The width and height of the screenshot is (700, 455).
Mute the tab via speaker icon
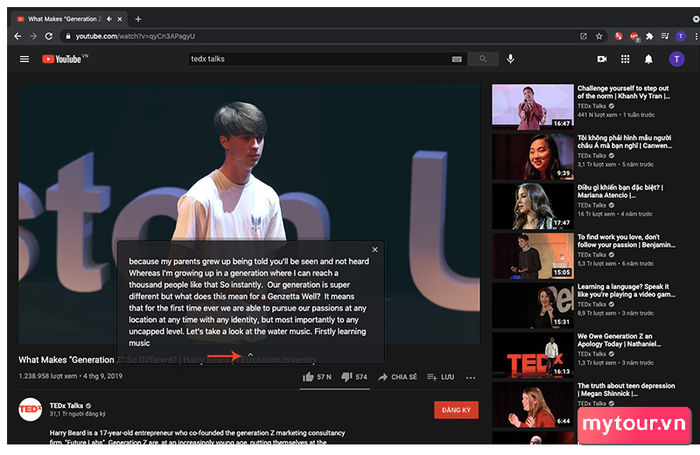pyautogui.click(x=109, y=19)
